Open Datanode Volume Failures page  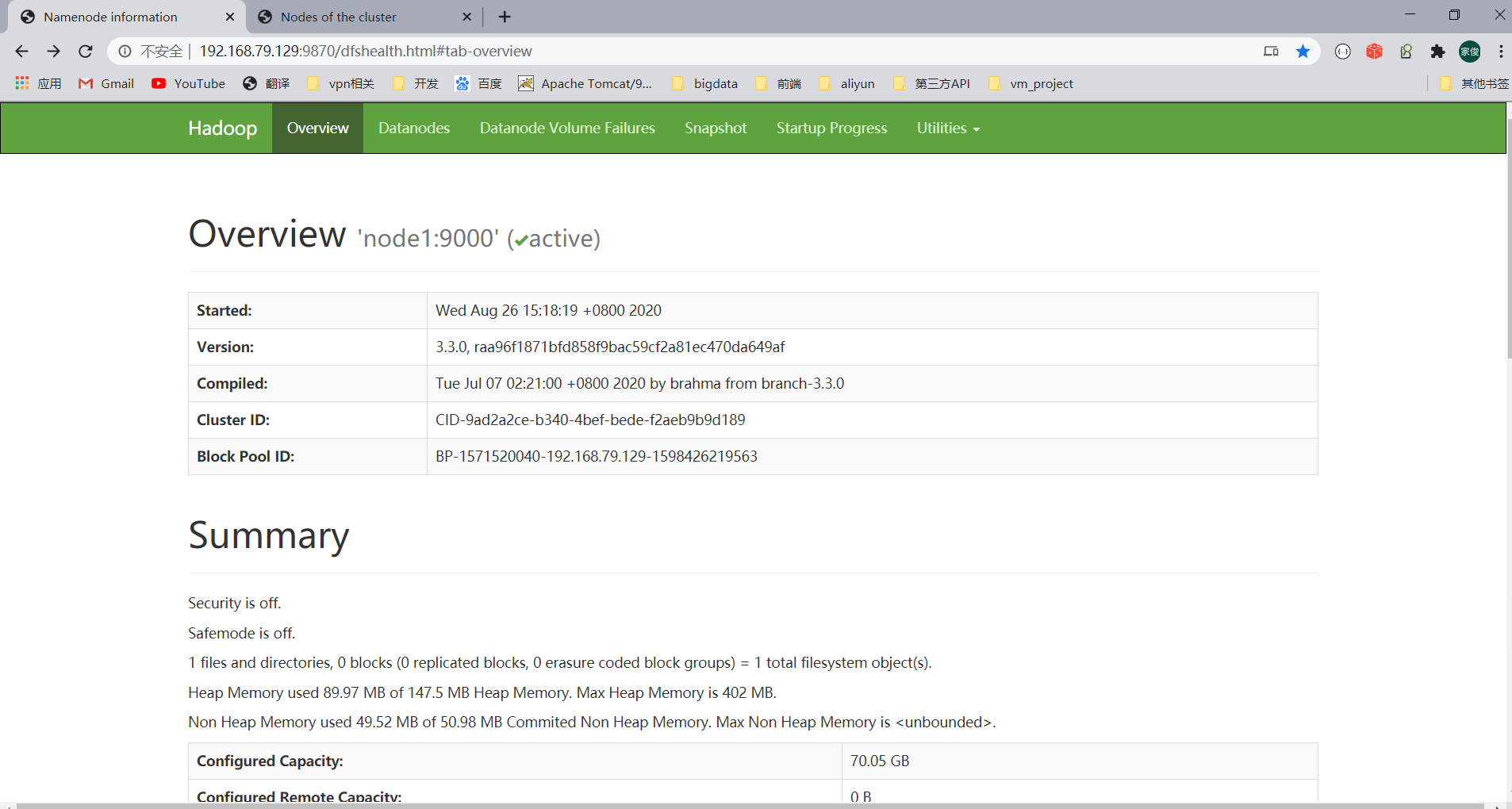(x=567, y=128)
